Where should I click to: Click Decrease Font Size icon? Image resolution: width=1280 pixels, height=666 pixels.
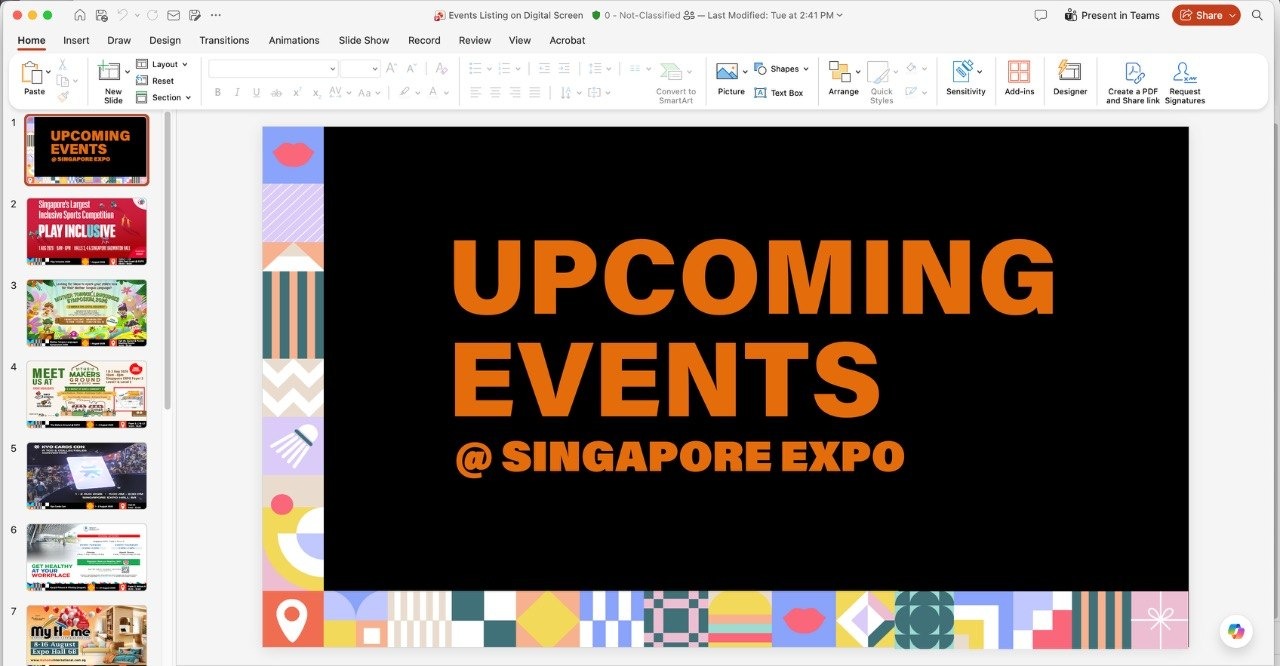pyautogui.click(x=411, y=68)
